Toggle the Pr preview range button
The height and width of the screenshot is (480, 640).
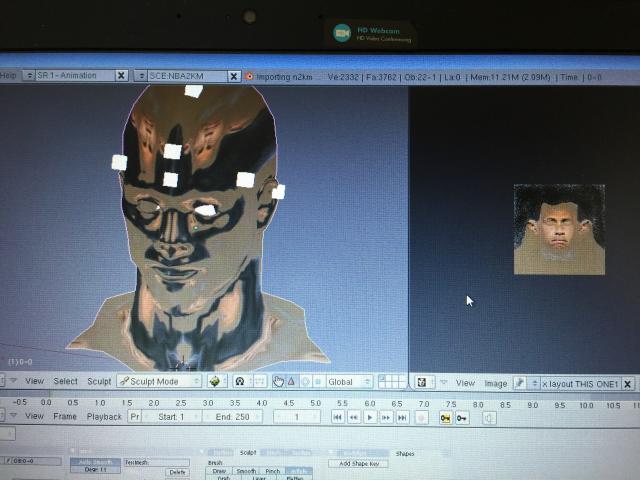point(134,417)
